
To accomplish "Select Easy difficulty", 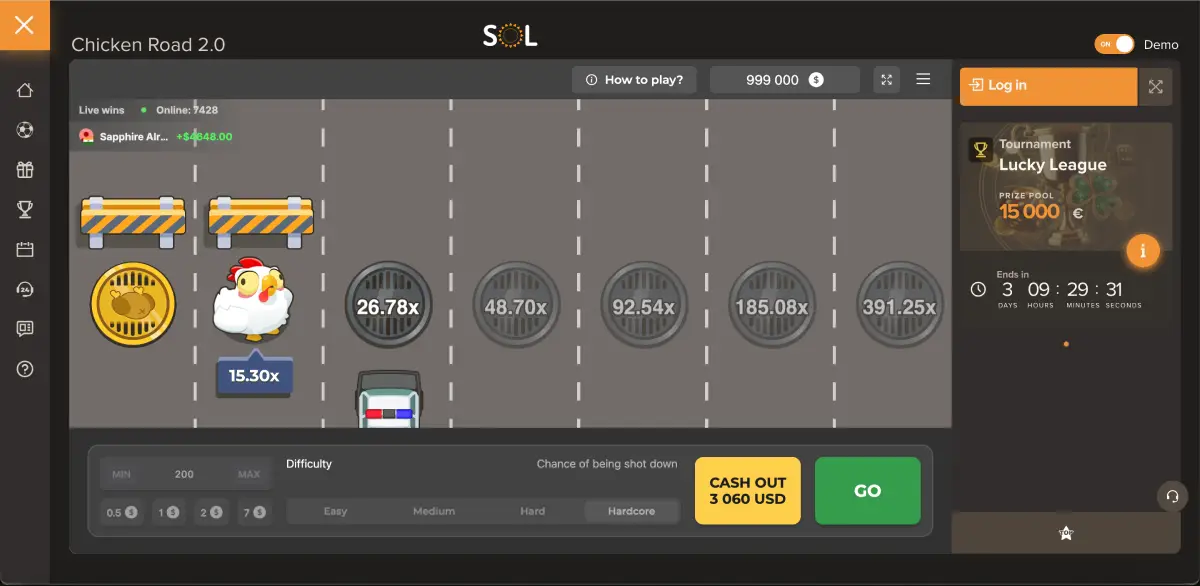I will pos(335,511).
